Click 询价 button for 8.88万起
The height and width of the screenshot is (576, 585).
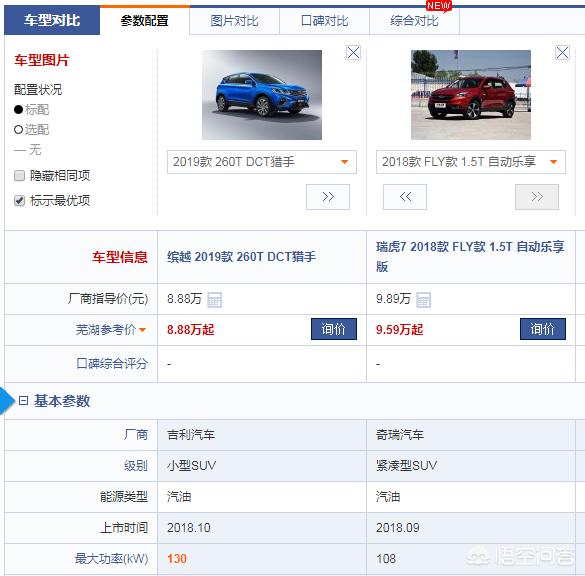pyautogui.click(x=334, y=329)
